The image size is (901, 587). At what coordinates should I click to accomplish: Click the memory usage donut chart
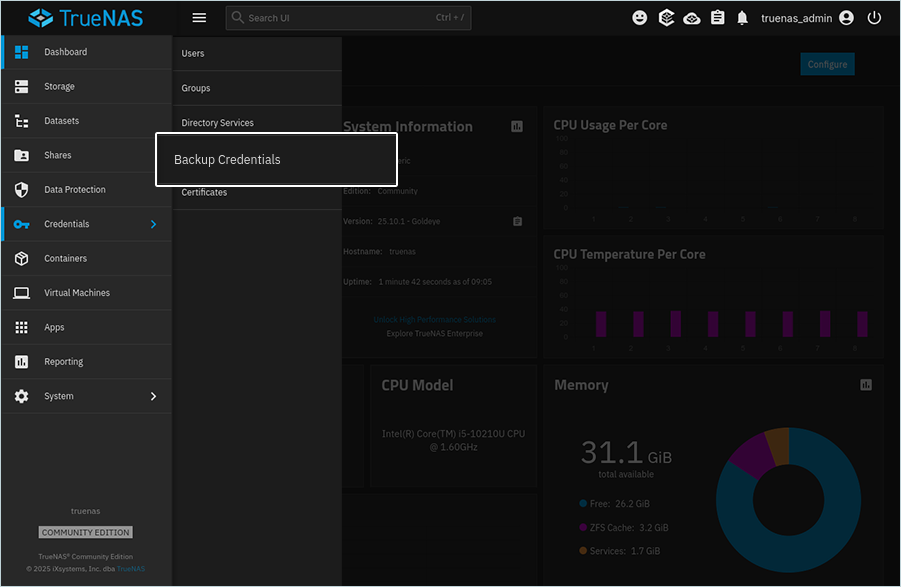(x=788, y=500)
